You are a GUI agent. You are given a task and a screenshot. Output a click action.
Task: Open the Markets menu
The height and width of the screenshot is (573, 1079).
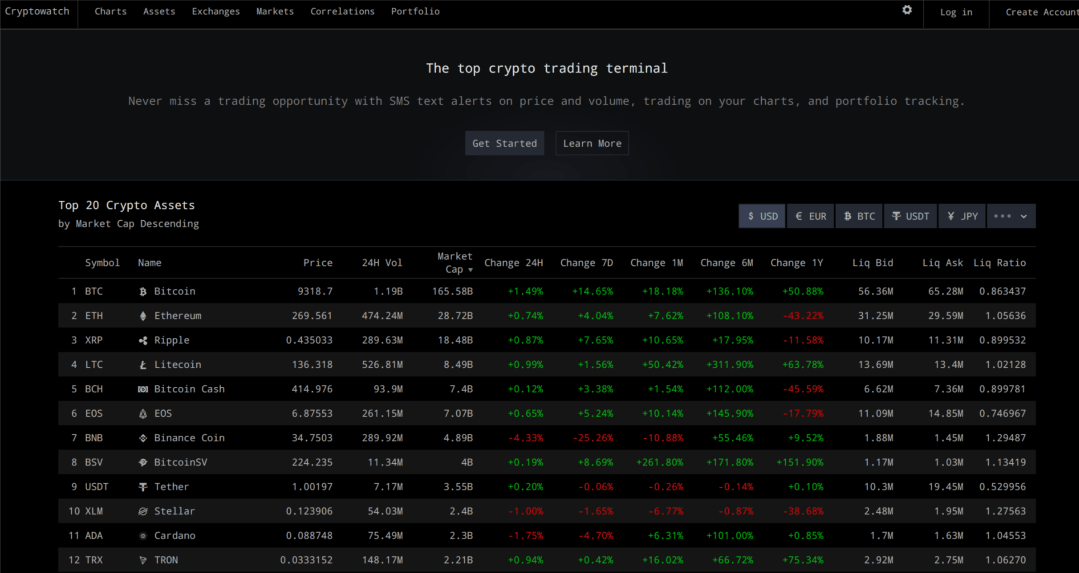[x=275, y=12]
